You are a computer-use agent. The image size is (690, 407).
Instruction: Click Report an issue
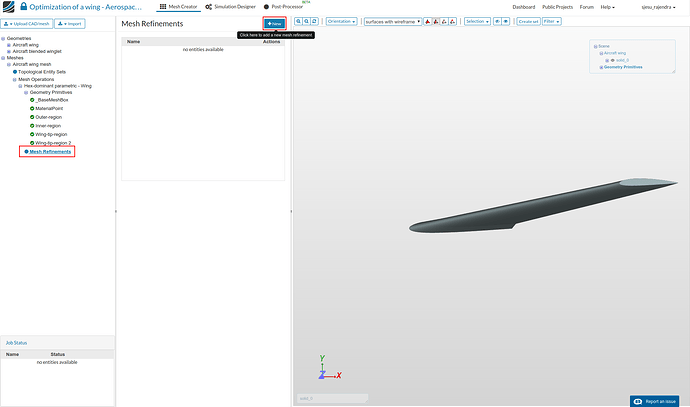click(x=654, y=401)
